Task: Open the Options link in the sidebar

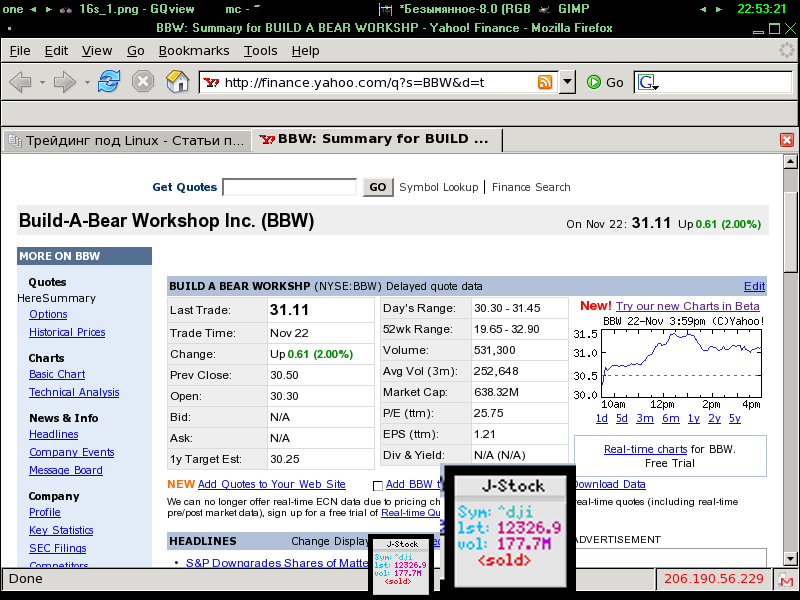Action: point(48,314)
